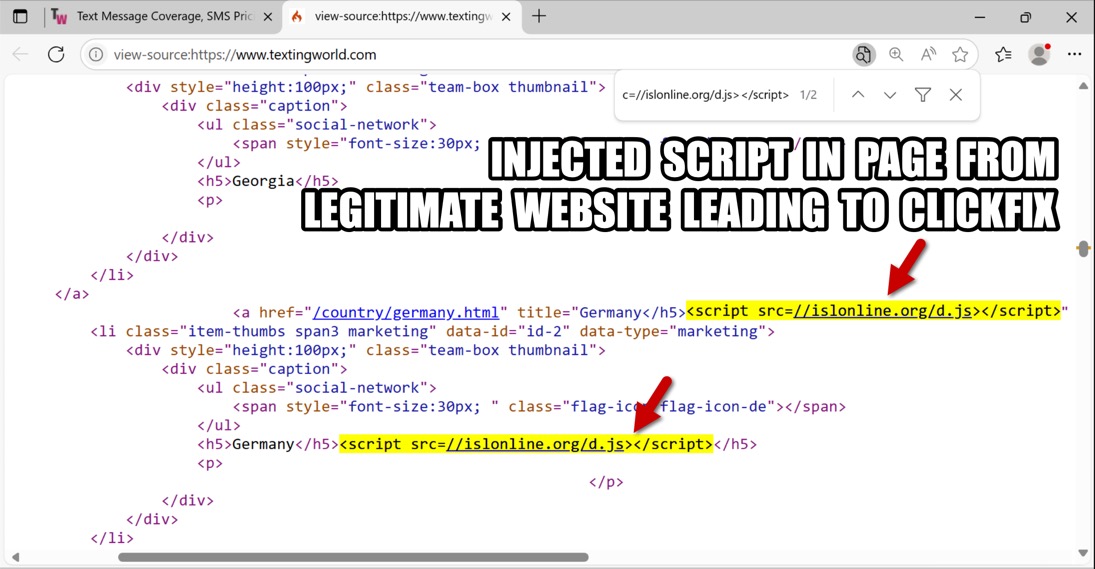Close the find on page bar

point(955,95)
